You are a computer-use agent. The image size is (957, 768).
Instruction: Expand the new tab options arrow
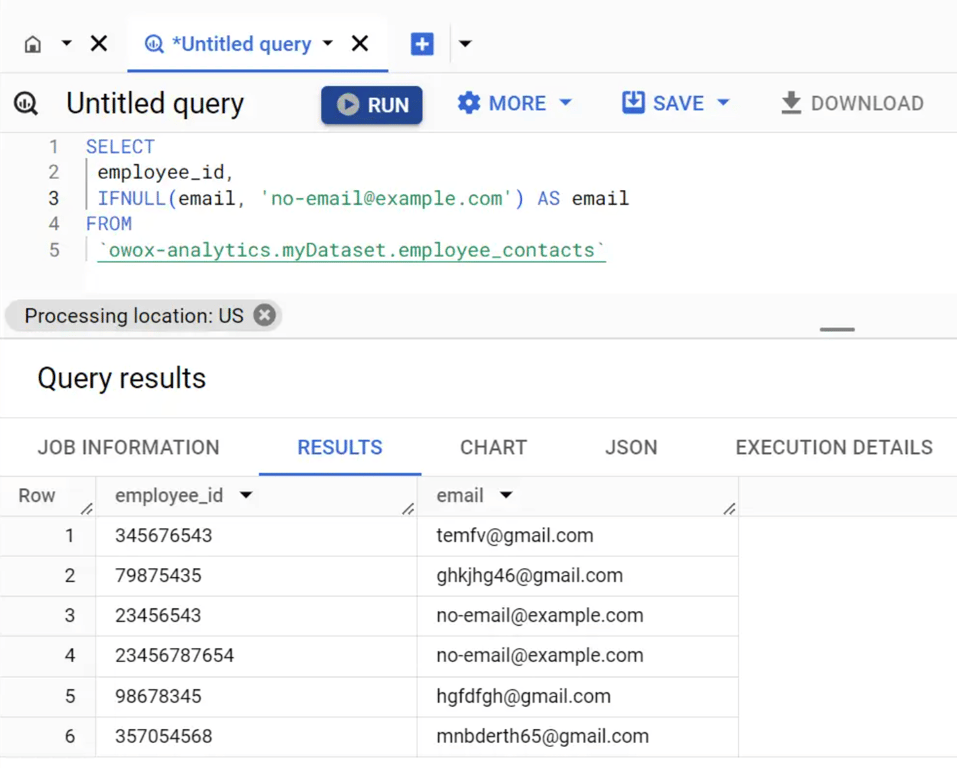(465, 44)
